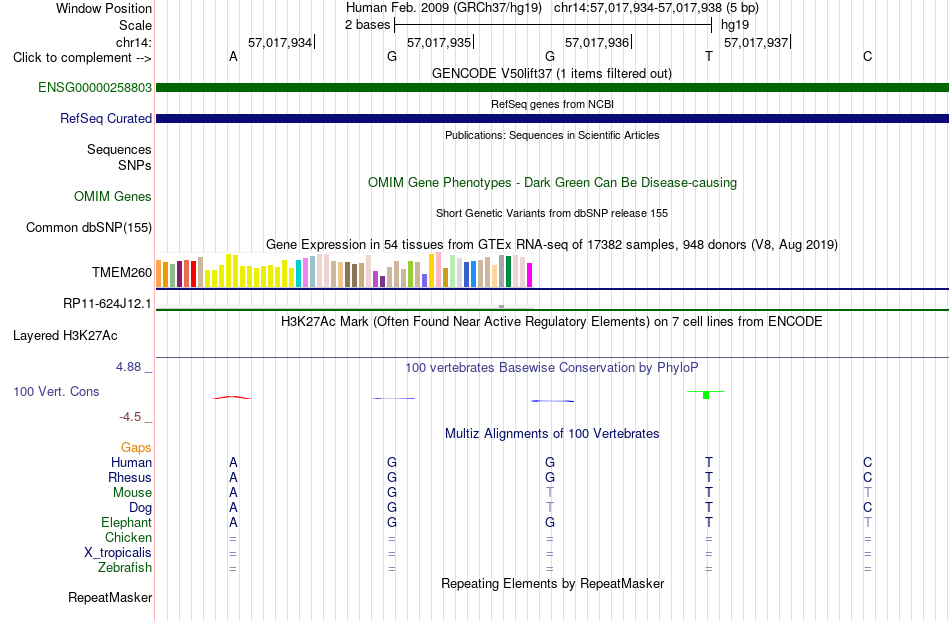Screen dimensions: 950x621
Task: Click the Dog species row label
Action: 141,508
